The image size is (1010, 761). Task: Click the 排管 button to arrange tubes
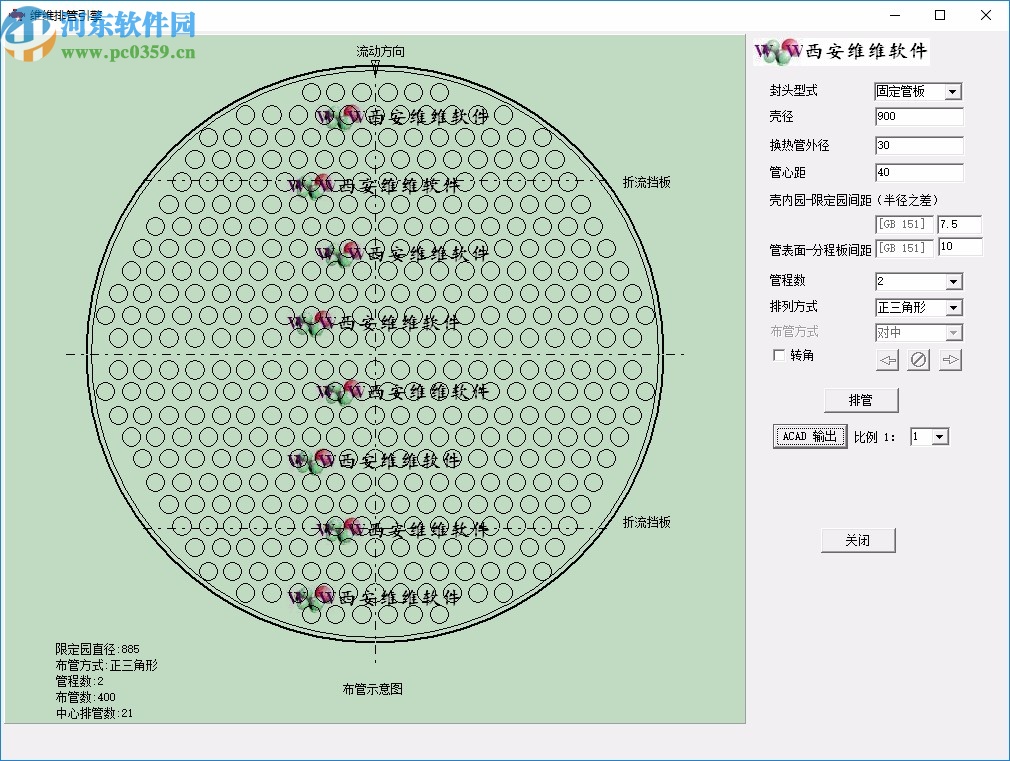click(x=860, y=400)
